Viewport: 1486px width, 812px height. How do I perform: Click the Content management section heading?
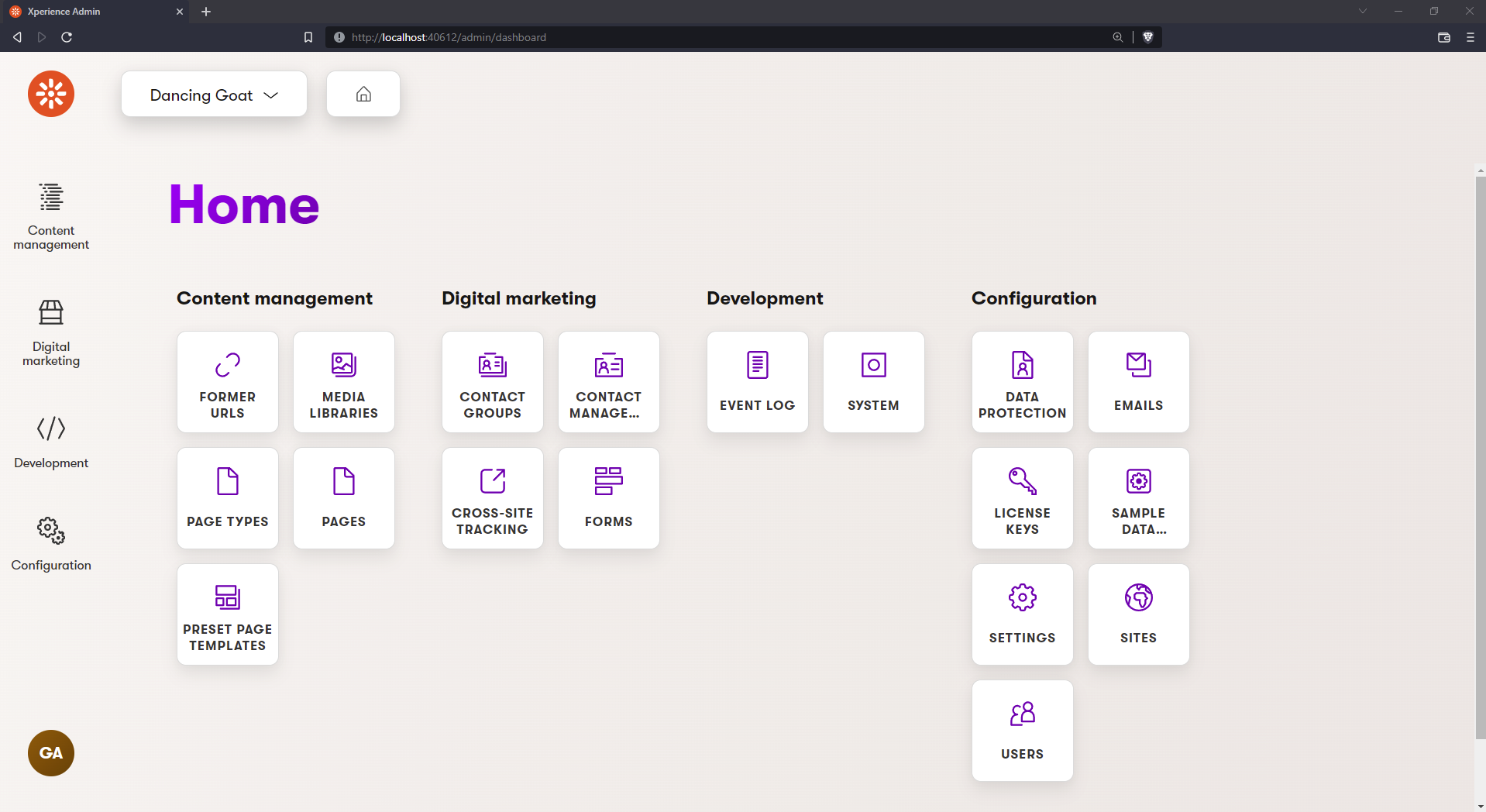pos(274,298)
